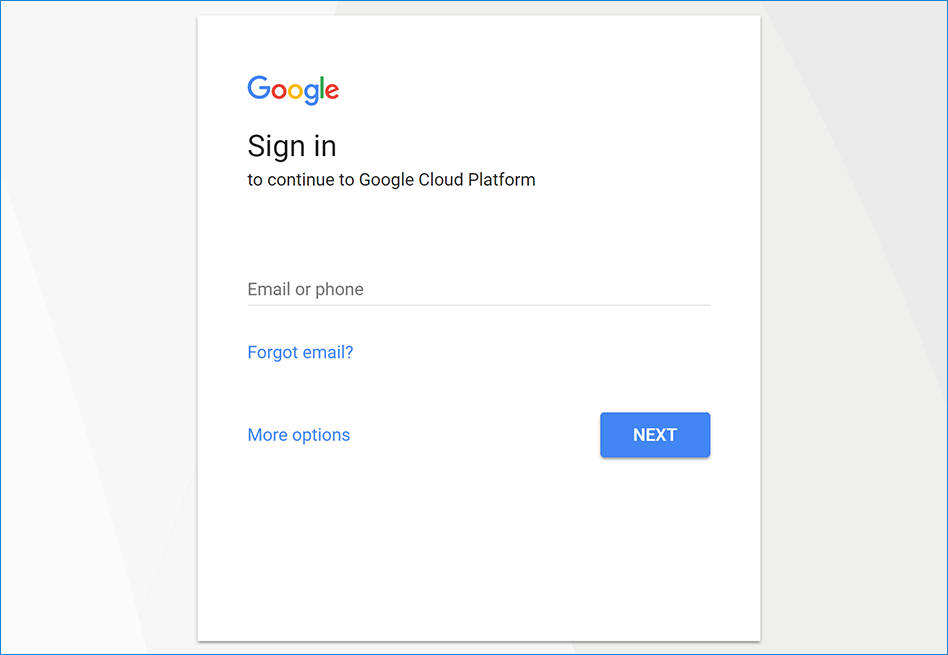Expand the More options menu
This screenshot has width=948, height=655.
298,435
